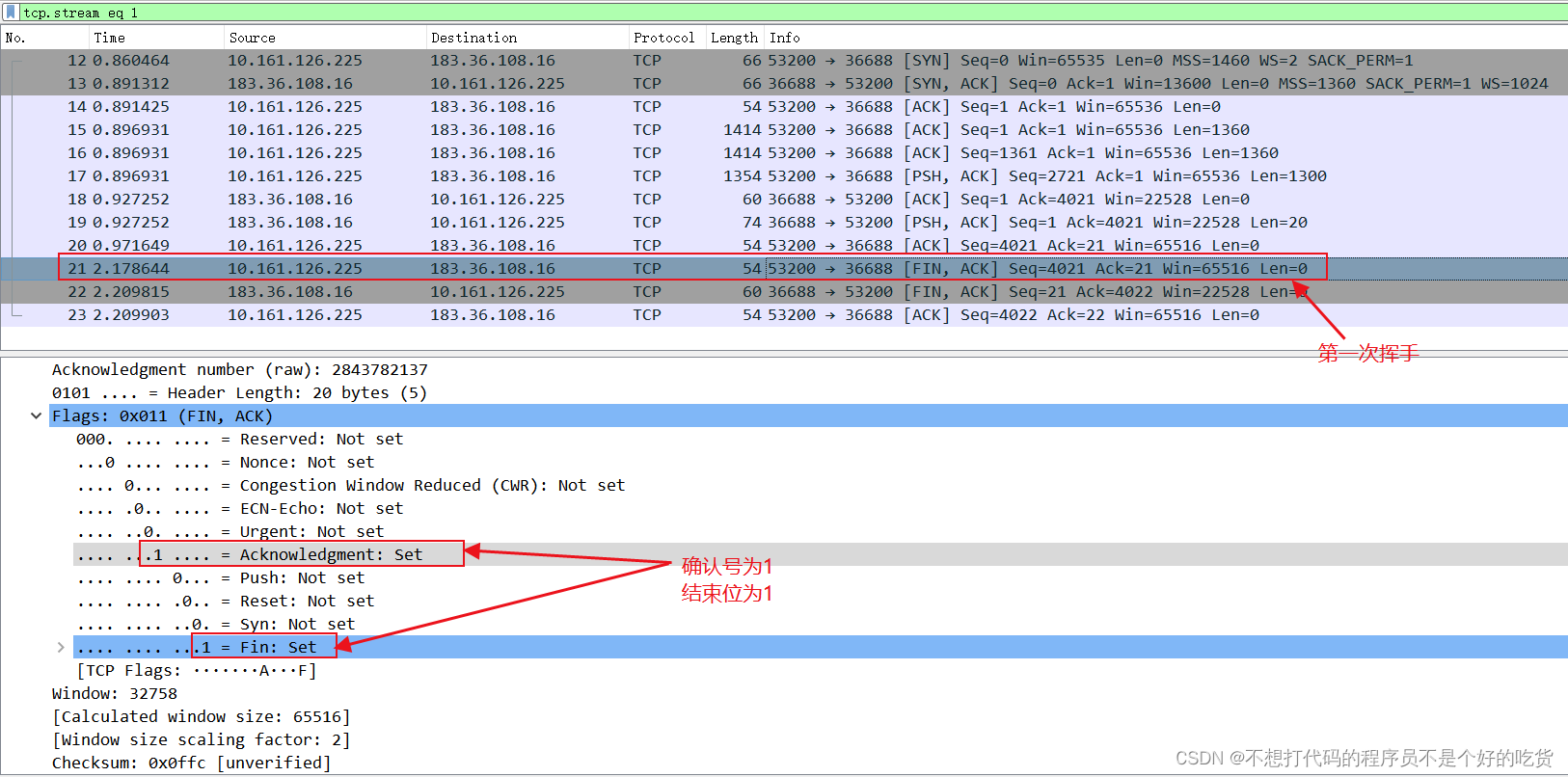Select packet 23 final ACK Seq=4022
This screenshot has height=777, width=1568.
coord(784,315)
